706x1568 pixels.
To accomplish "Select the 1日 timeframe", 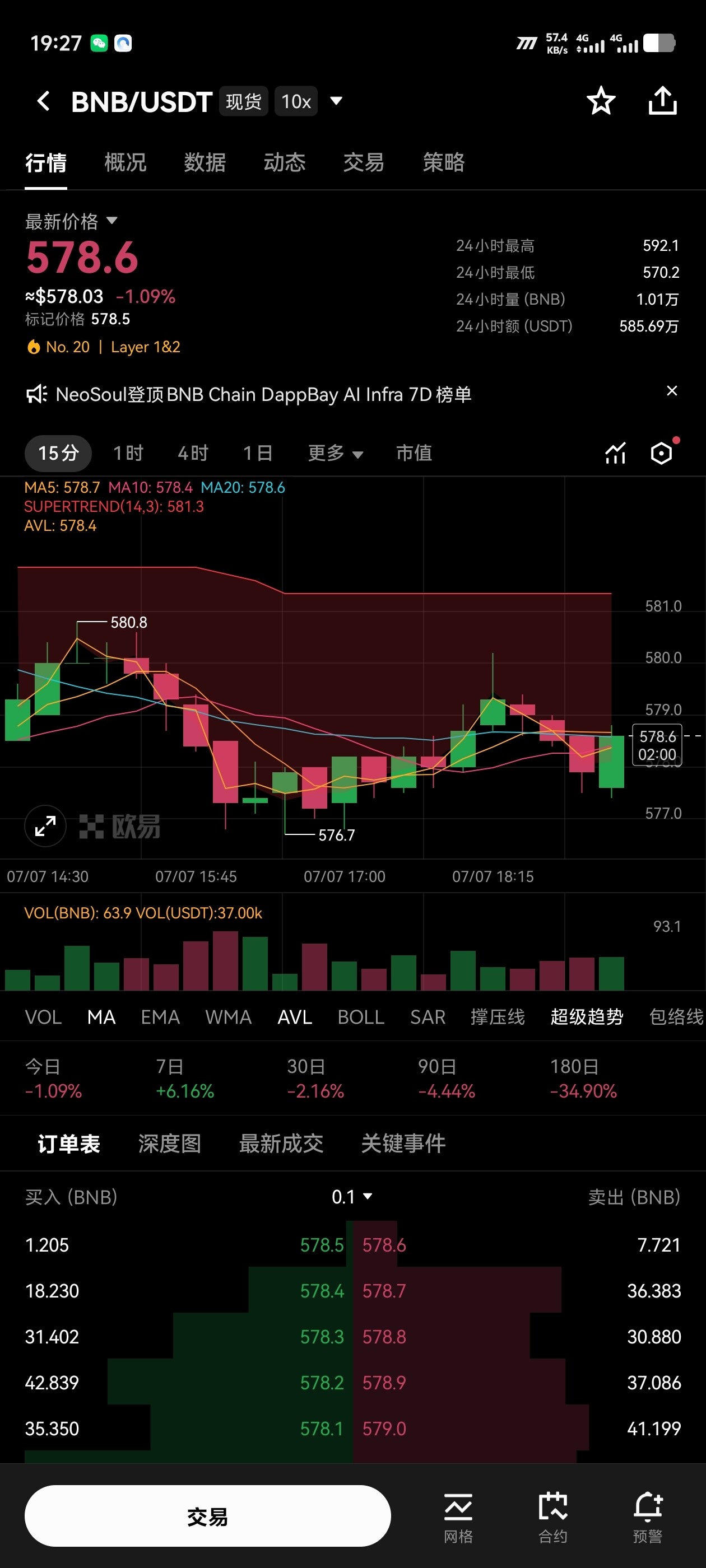I will pos(258,453).
